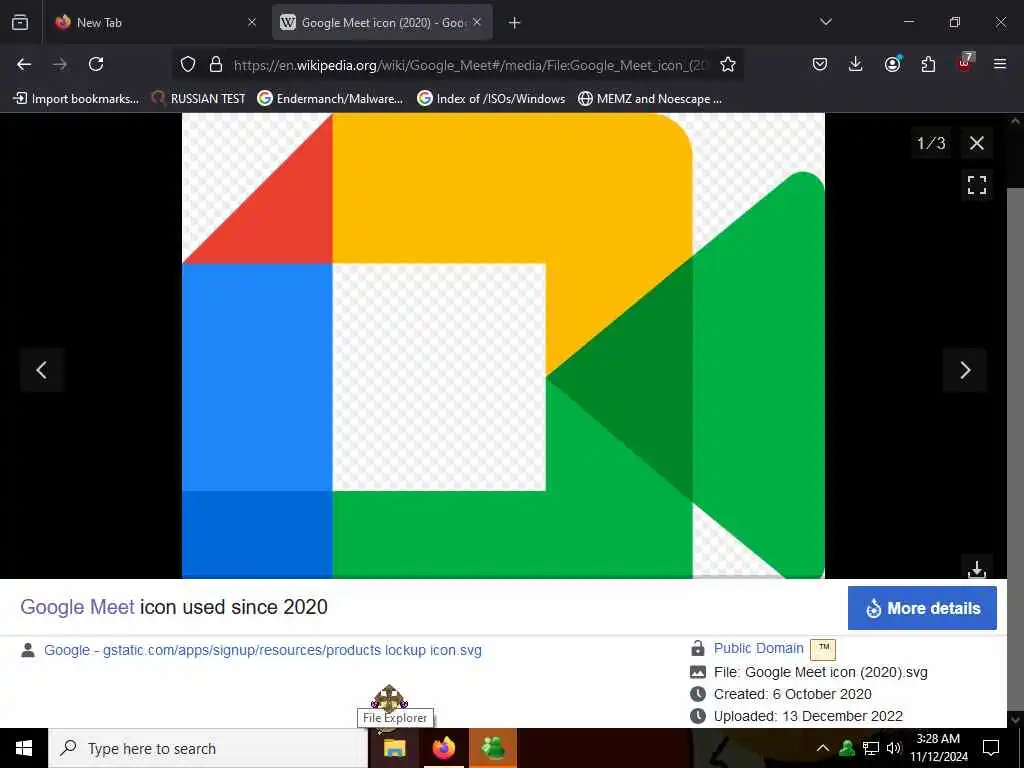Image resolution: width=1024 pixels, height=768 pixels.
Task: Reload the current page
Action: pyautogui.click(x=96, y=64)
